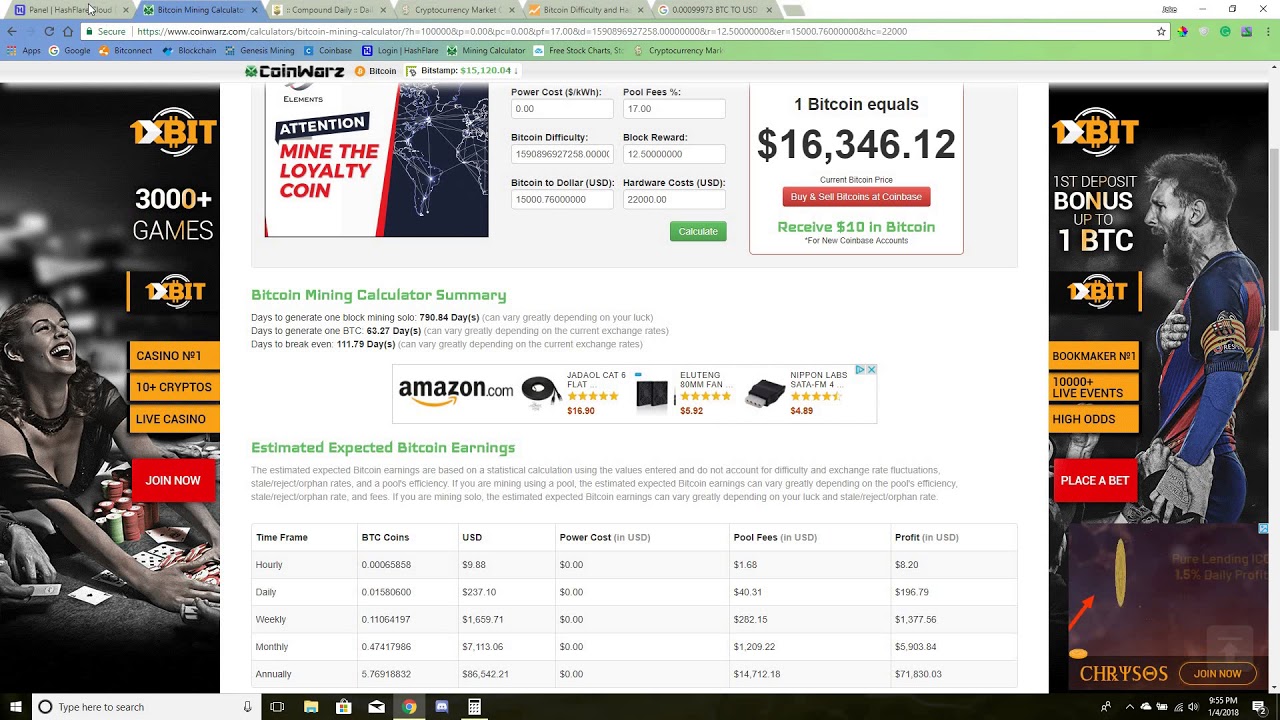Open the Login | HashFlare bookmark
Image resolution: width=1280 pixels, height=720 pixels.
400,50
